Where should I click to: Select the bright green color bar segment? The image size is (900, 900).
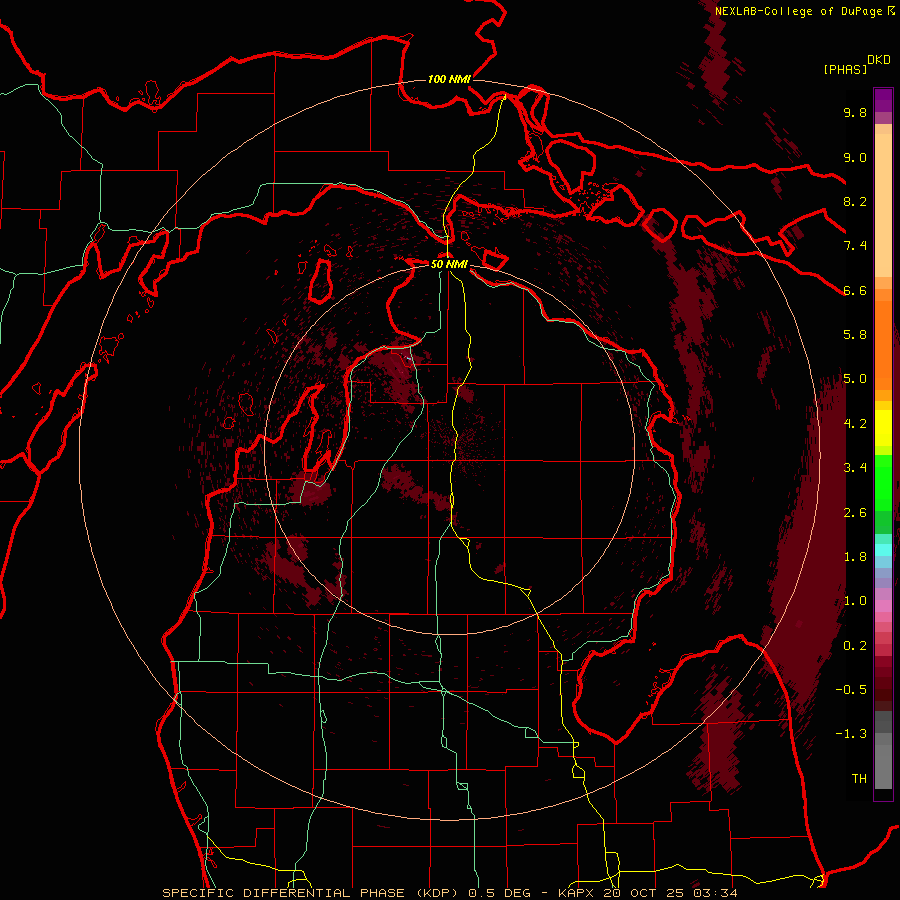pyautogui.click(x=883, y=484)
